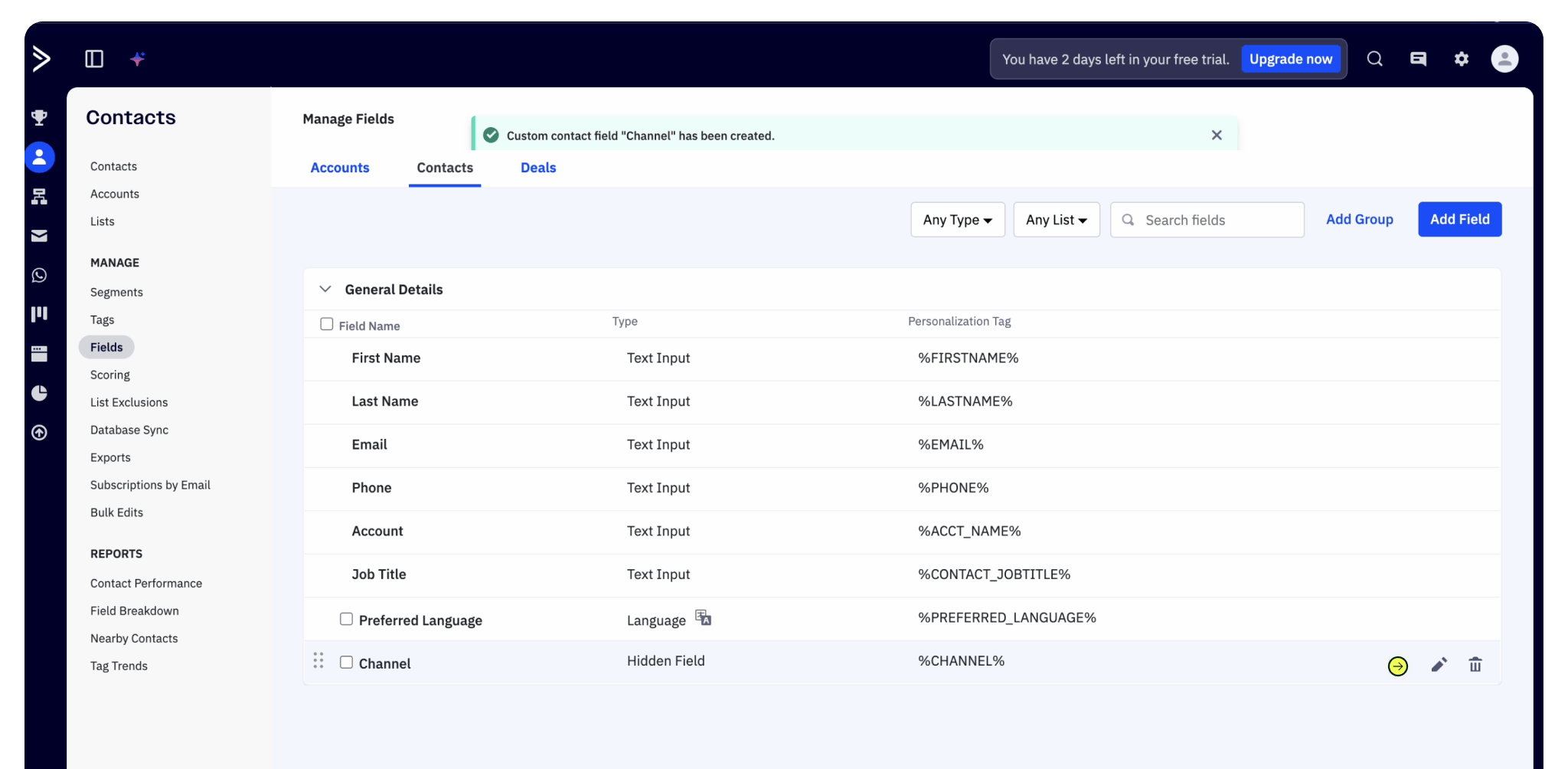Viewport: 1568px width, 769px height.
Task: Open Nearby Contacts report
Action: tap(134, 638)
